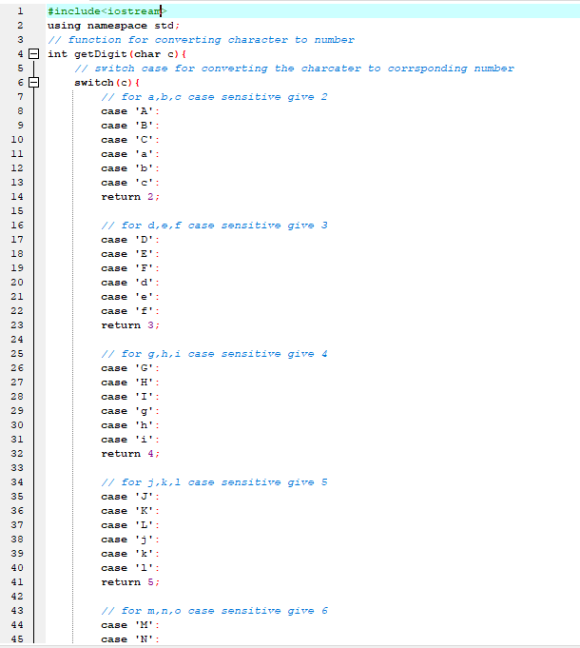Select the line number 14 gutter entry
The width and height of the screenshot is (580, 648).
pyautogui.click(x=17, y=197)
